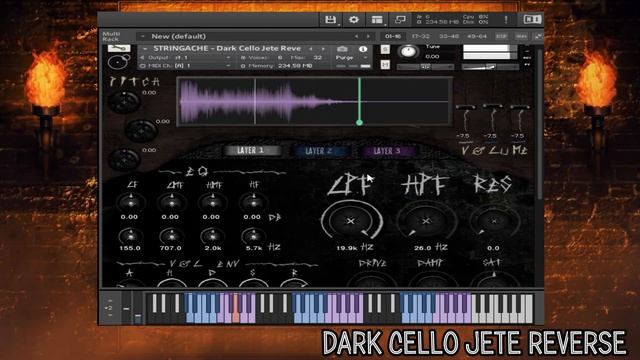
Task: Click the 5.7k Hz frequency knob
Action: click(x=253, y=236)
